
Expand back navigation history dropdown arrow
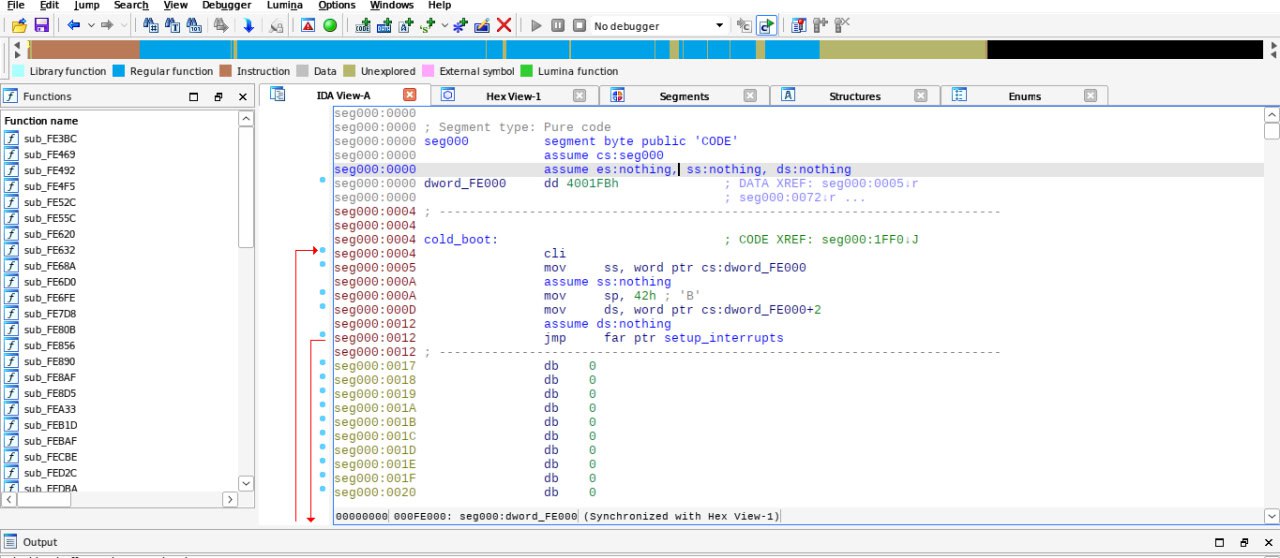(90, 25)
